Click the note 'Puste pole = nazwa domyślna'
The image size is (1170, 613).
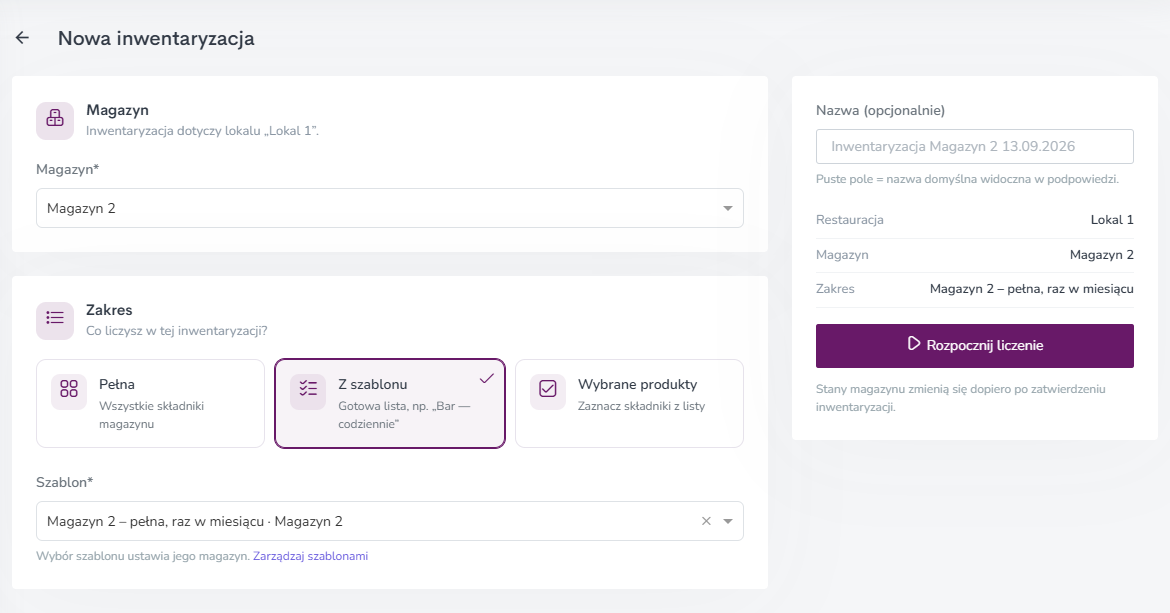coord(967,180)
